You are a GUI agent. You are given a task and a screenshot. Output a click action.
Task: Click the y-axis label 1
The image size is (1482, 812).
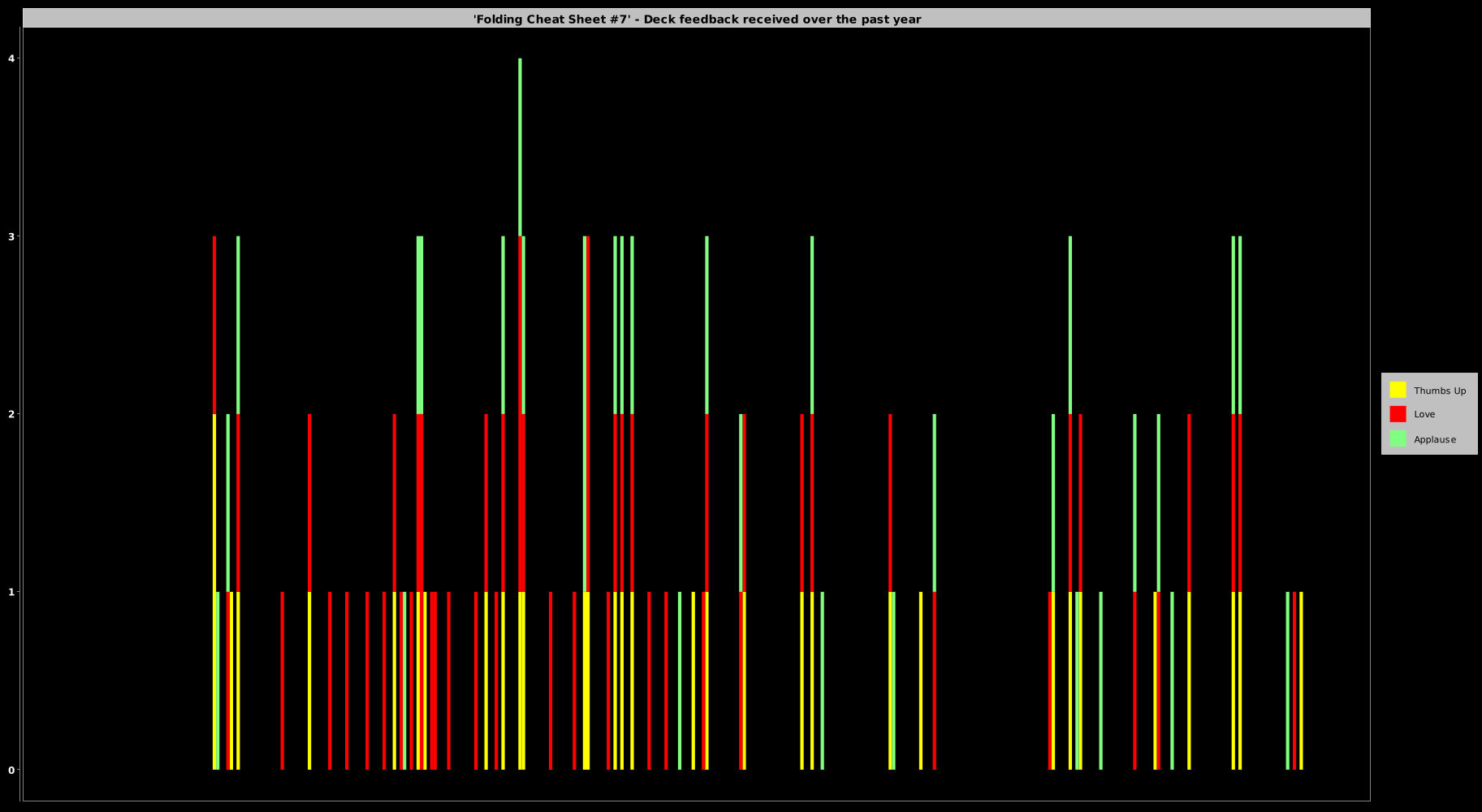(11, 592)
